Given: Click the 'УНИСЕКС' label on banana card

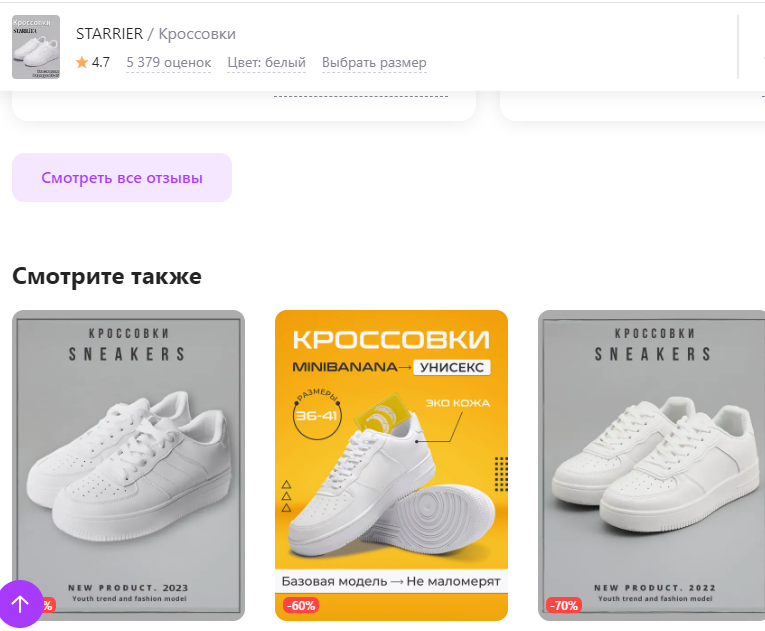Looking at the screenshot, I should tap(452, 367).
